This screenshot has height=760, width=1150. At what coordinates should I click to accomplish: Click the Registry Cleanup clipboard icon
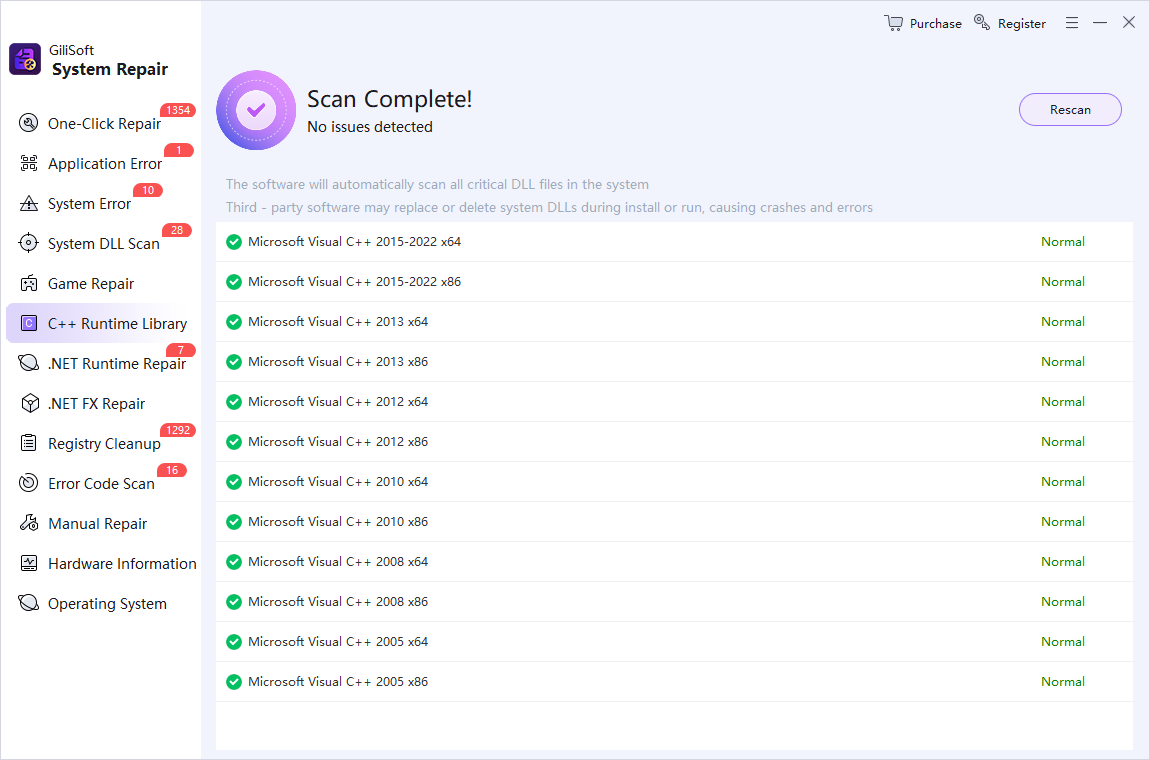(x=29, y=442)
